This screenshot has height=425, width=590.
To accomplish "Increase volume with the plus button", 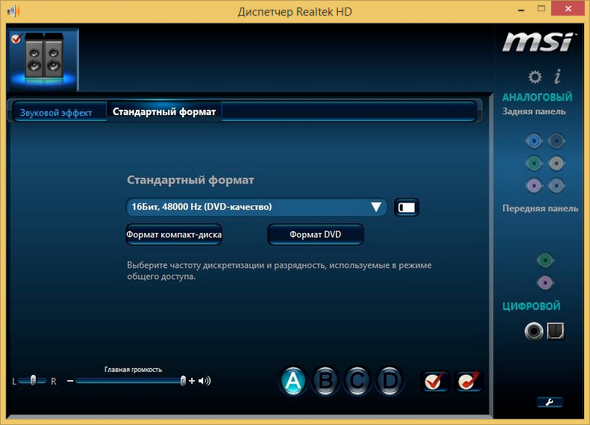I will [192, 381].
